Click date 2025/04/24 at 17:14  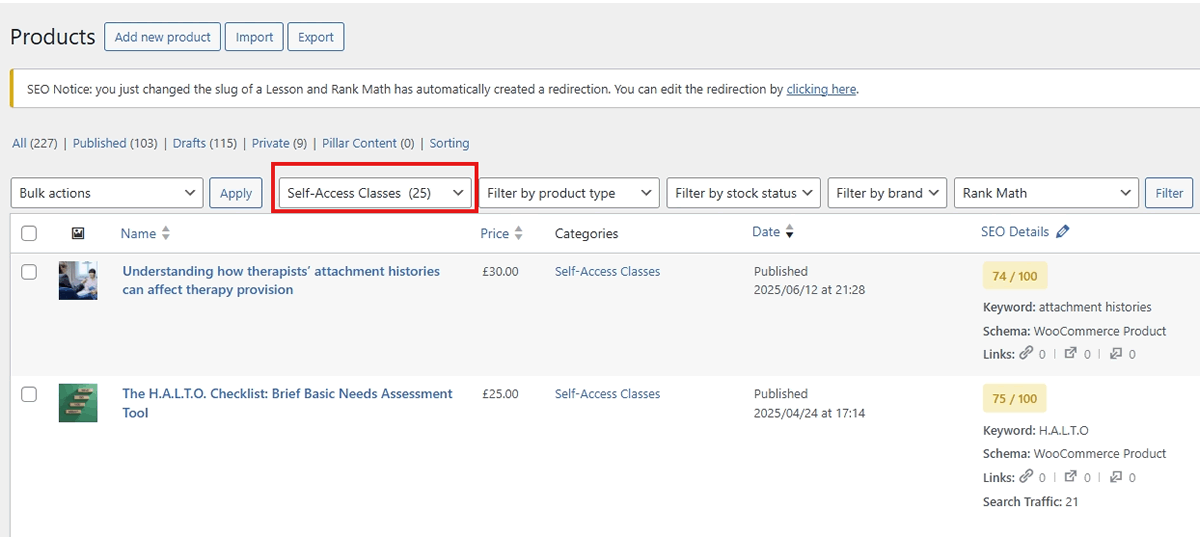[809, 413]
